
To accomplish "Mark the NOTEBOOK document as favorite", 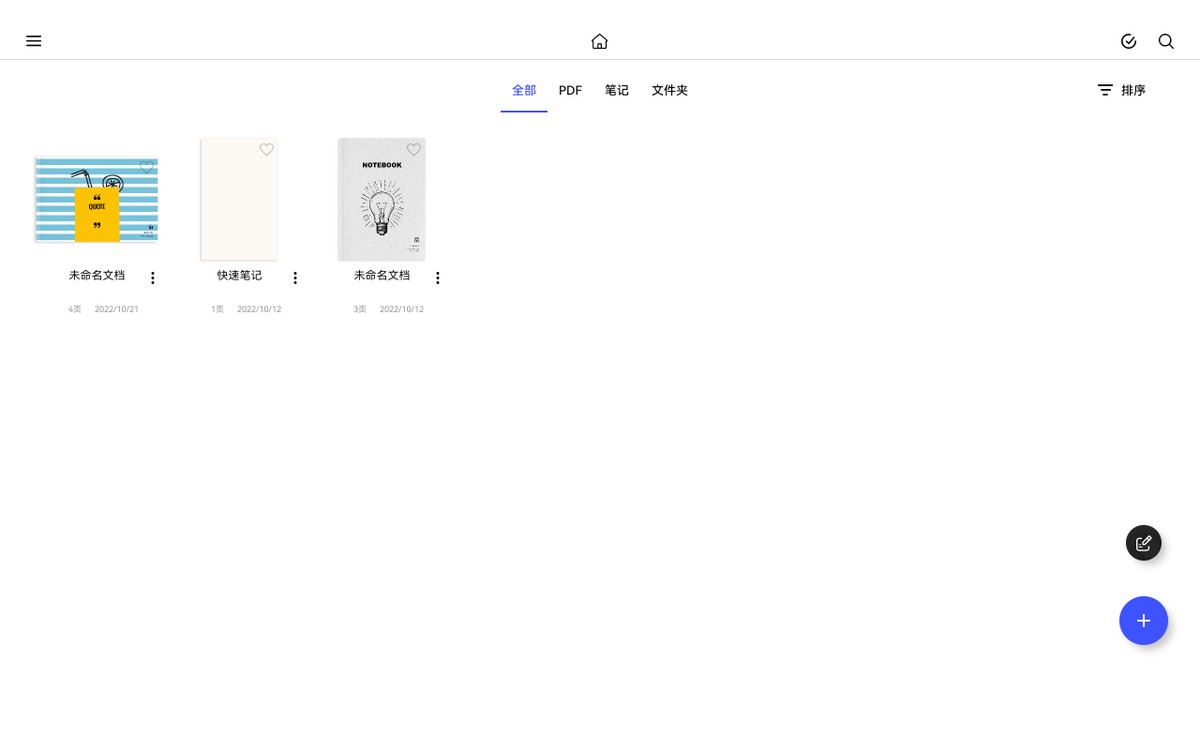I will click(x=413, y=150).
